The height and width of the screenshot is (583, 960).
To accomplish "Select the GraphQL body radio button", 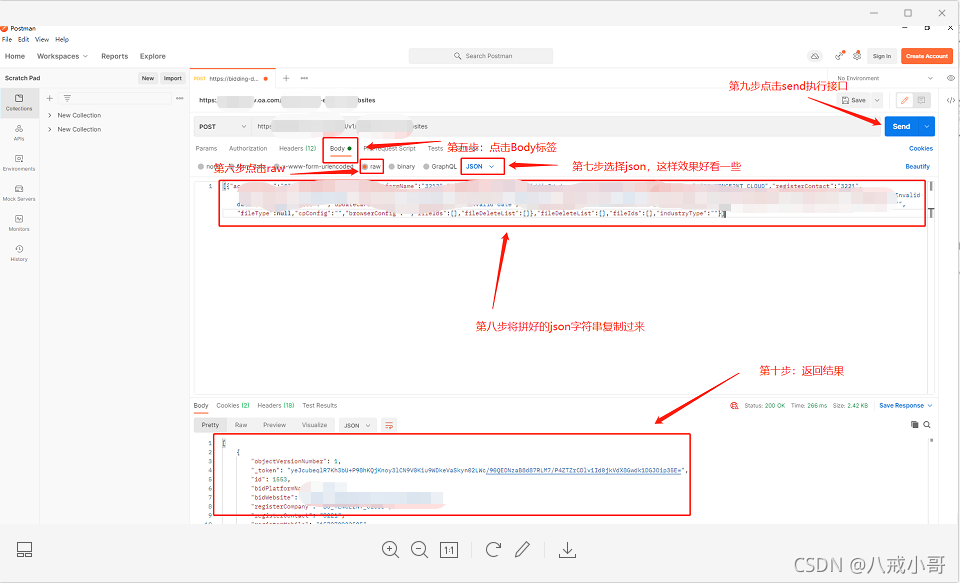I will click(426, 167).
